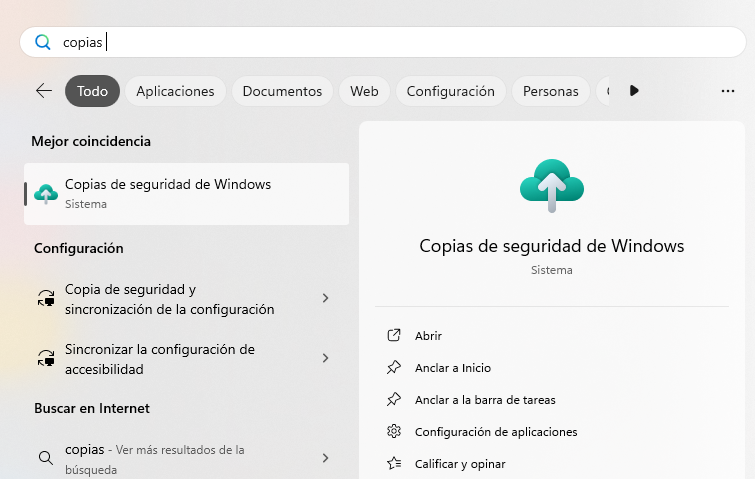Click the Calificar y opinar star icon
This screenshot has height=479, width=755.
(x=394, y=464)
